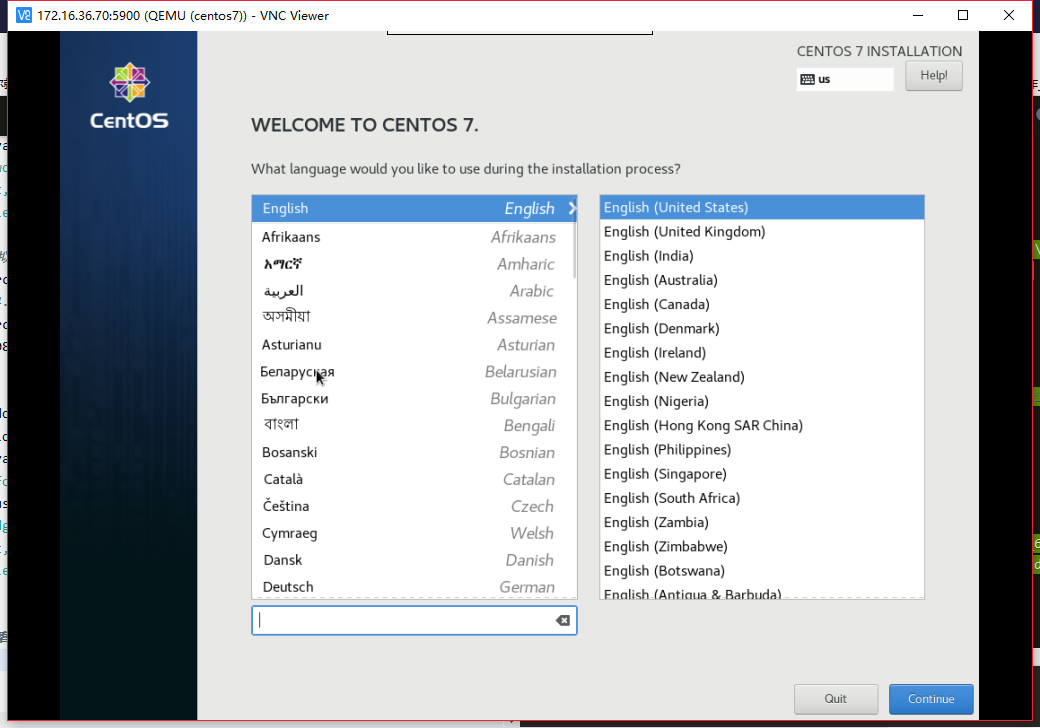Screen dimensions: 1040x728
Task: Clear the language search field
Action: pyautogui.click(x=563, y=621)
